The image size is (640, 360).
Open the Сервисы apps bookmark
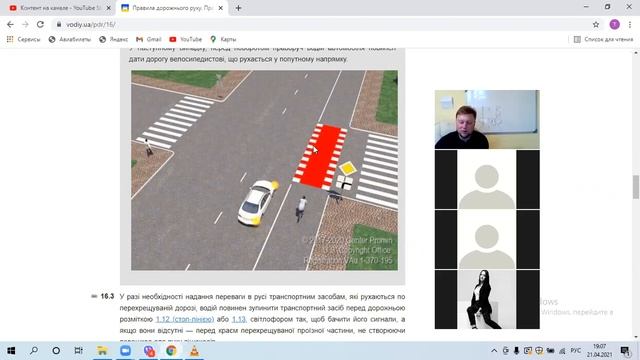24,39
